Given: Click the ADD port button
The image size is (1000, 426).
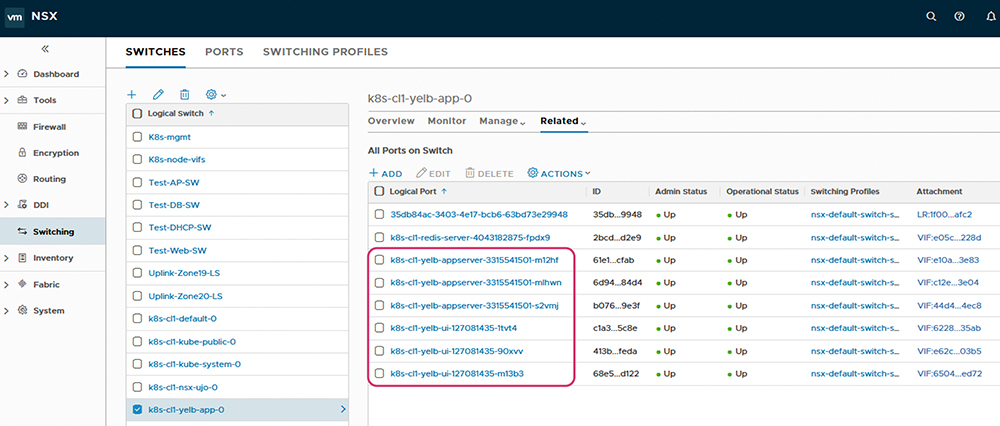Looking at the screenshot, I should (386, 173).
